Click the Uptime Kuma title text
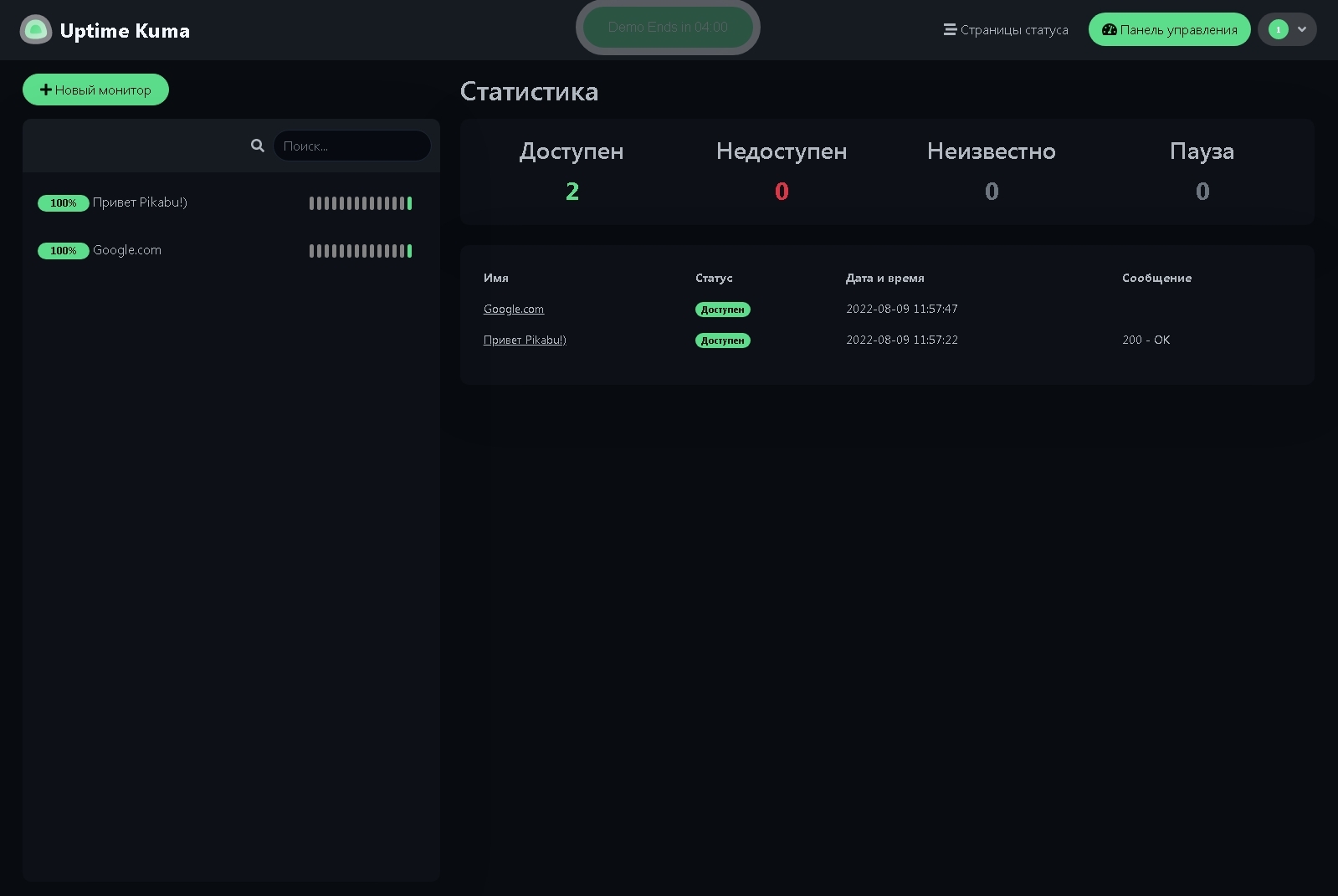The image size is (1338, 896). pyautogui.click(x=125, y=31)
